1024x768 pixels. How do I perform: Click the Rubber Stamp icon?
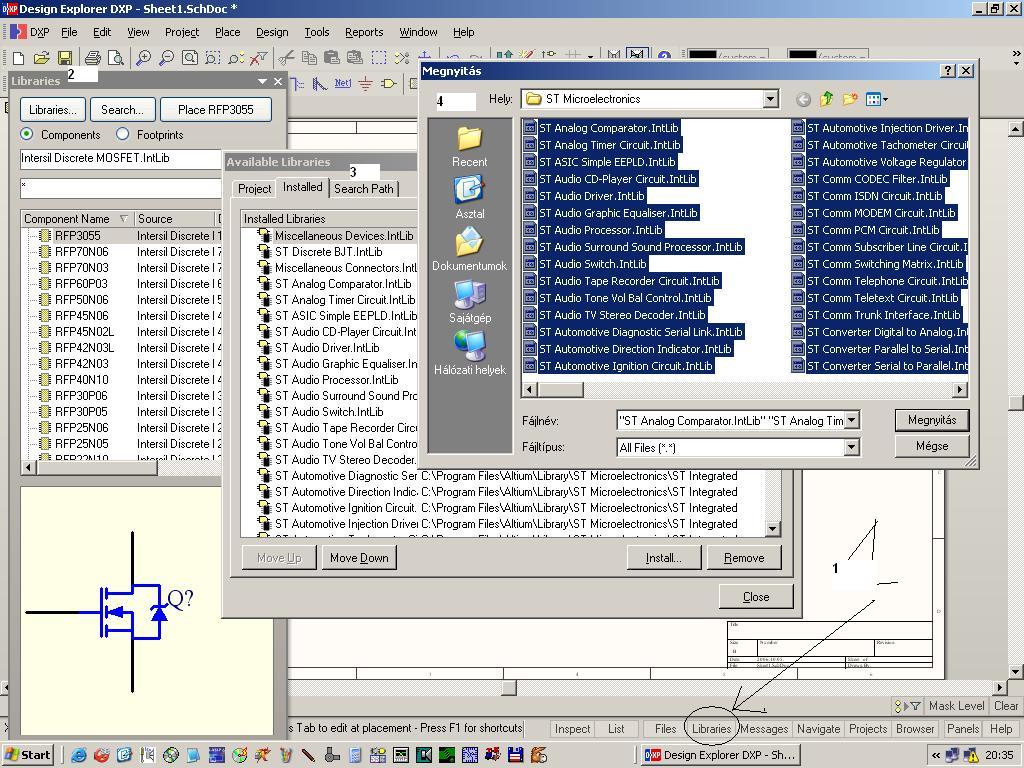(x=355, y=58)
